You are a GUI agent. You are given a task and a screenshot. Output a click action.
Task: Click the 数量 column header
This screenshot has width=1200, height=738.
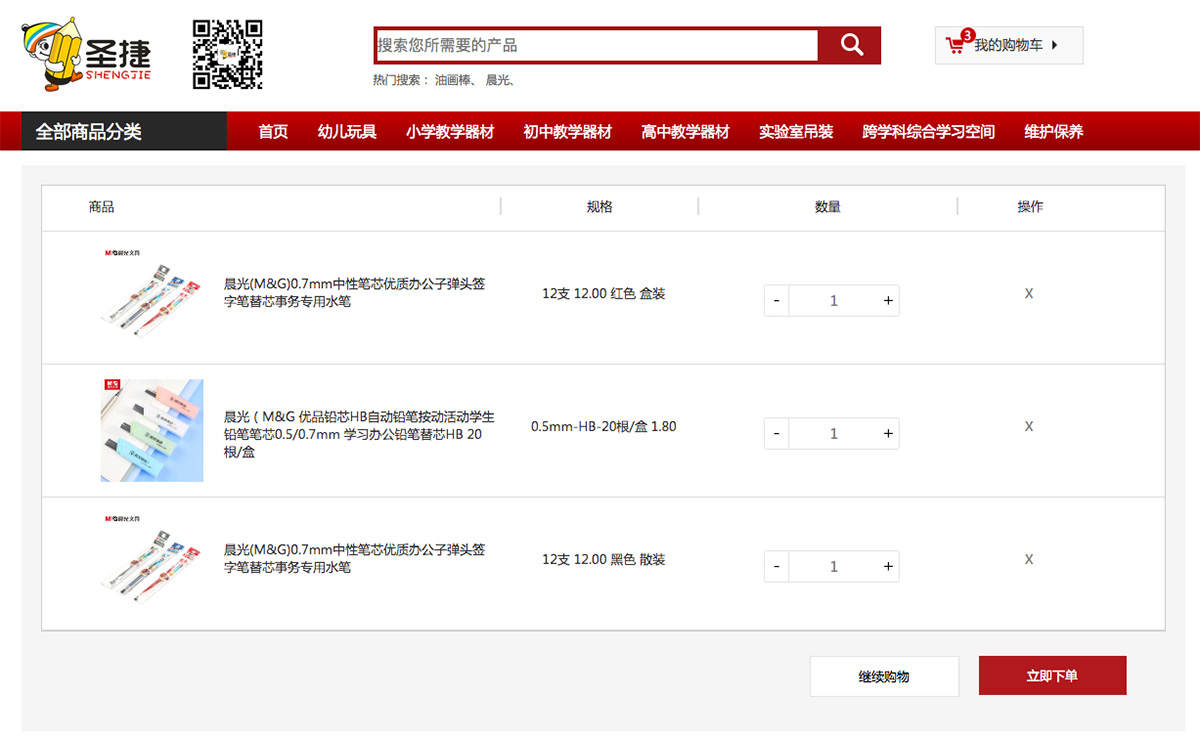click(x=828, y=207)
